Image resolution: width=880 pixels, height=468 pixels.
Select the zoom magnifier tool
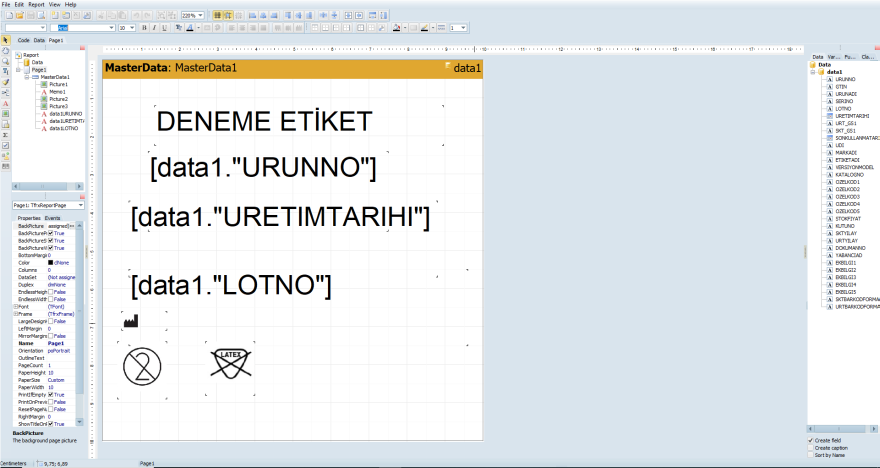coord(6,61)
